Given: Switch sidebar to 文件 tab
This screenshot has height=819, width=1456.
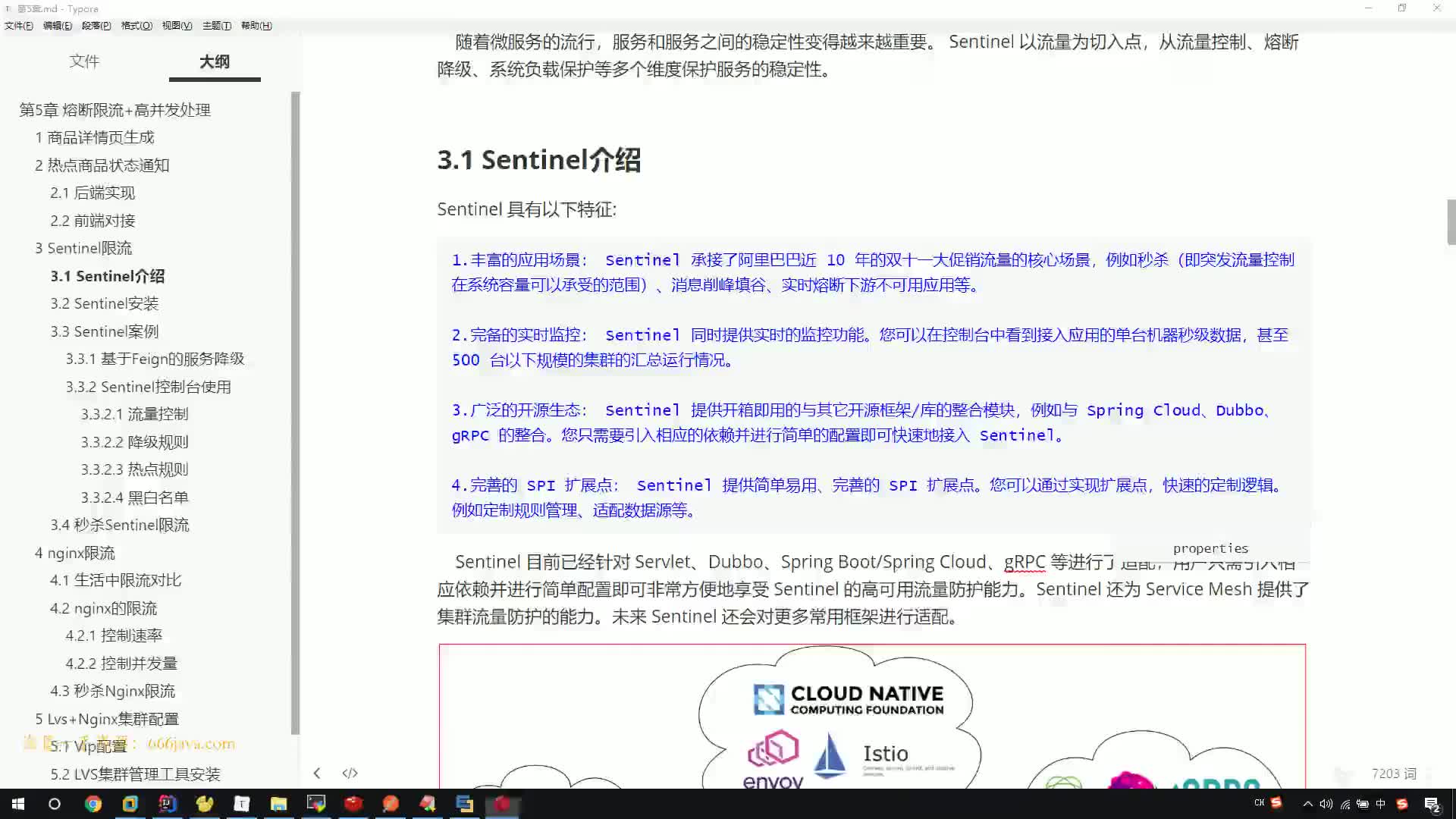Looking at the screenshot, I should coord(84,61).
